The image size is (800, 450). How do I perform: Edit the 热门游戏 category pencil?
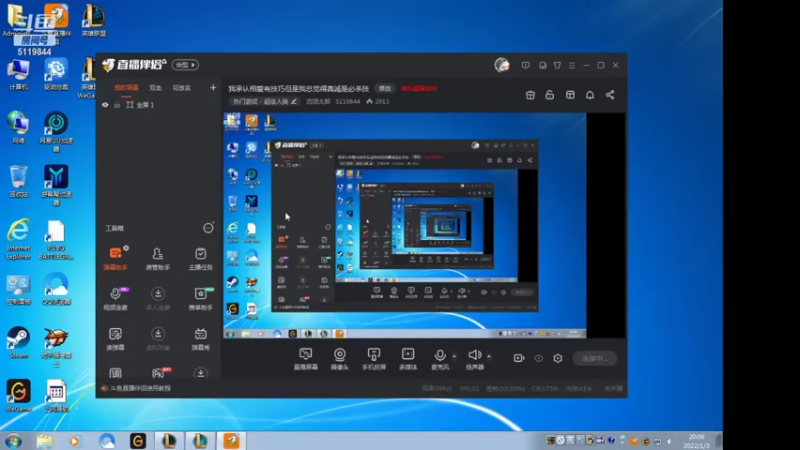pos(294,102)
